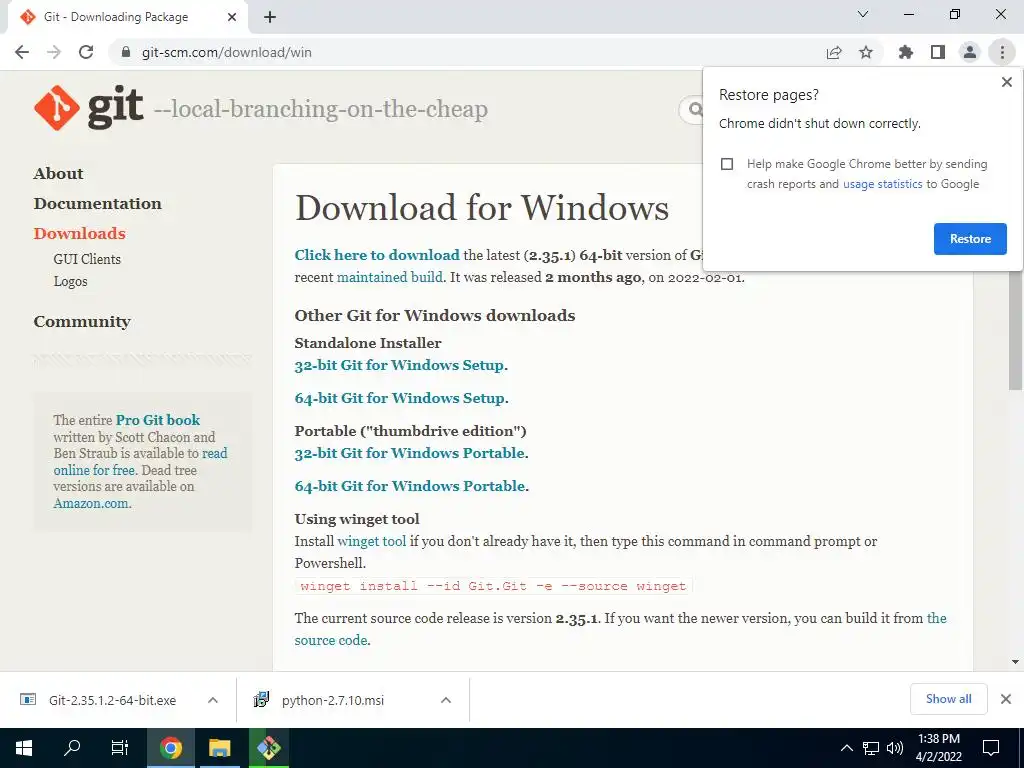Download 32-bit Git for Windows Portable
Viewport: 1024px width, 768px height.
[x=409, y=453]
